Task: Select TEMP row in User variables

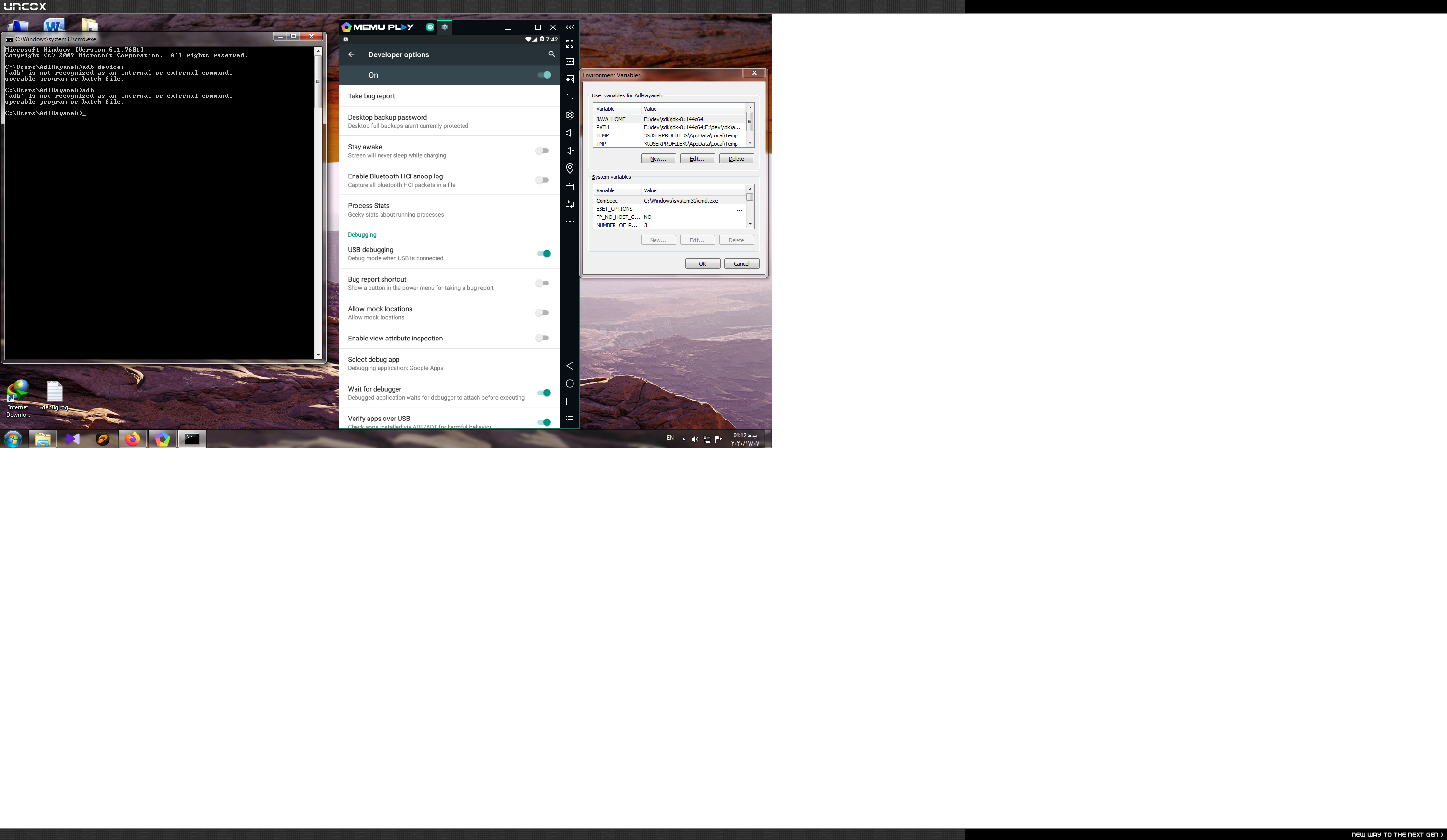Action: tap(669, 135)
